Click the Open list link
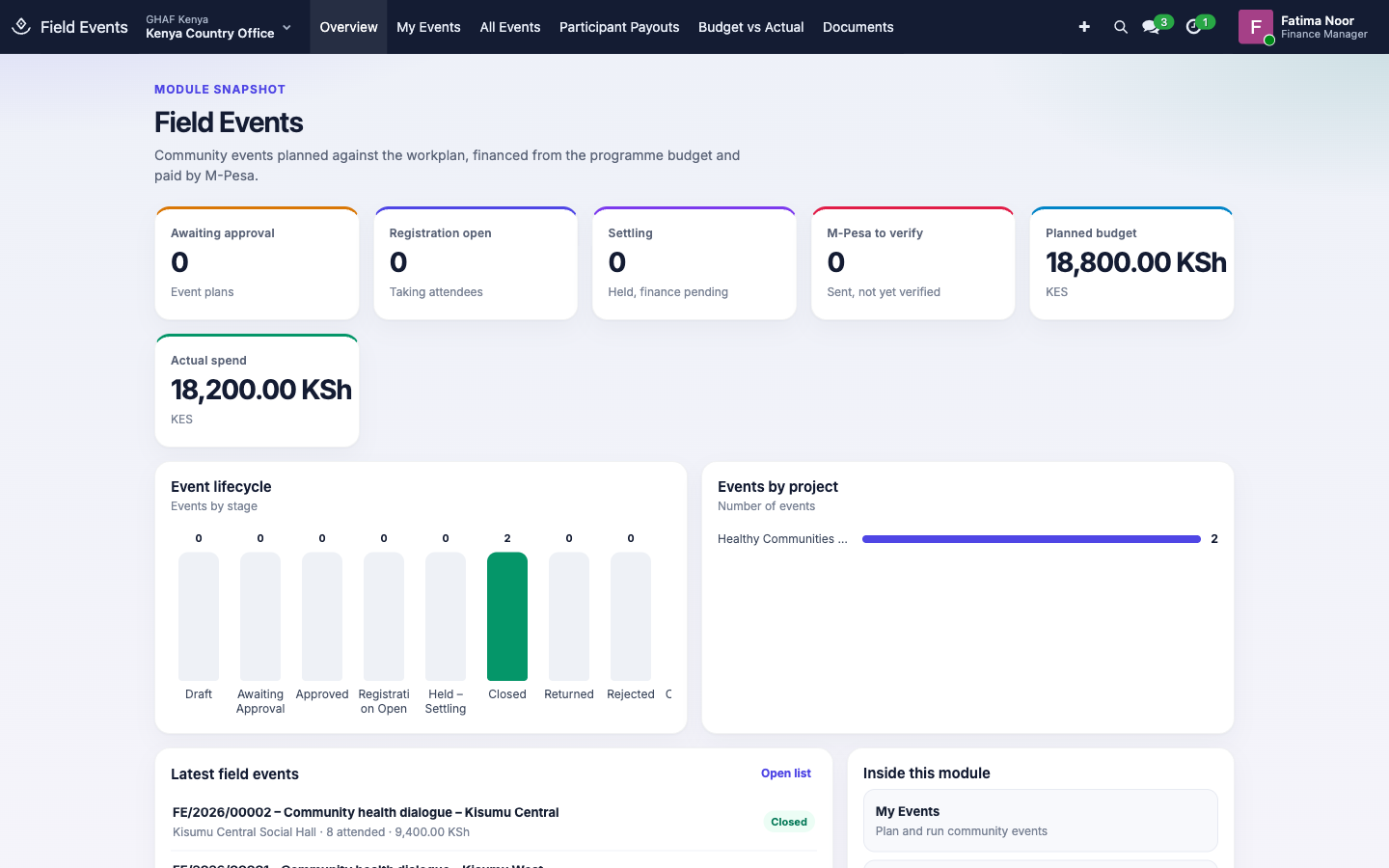Viewport: 1389px width, 868px height. 786,773
